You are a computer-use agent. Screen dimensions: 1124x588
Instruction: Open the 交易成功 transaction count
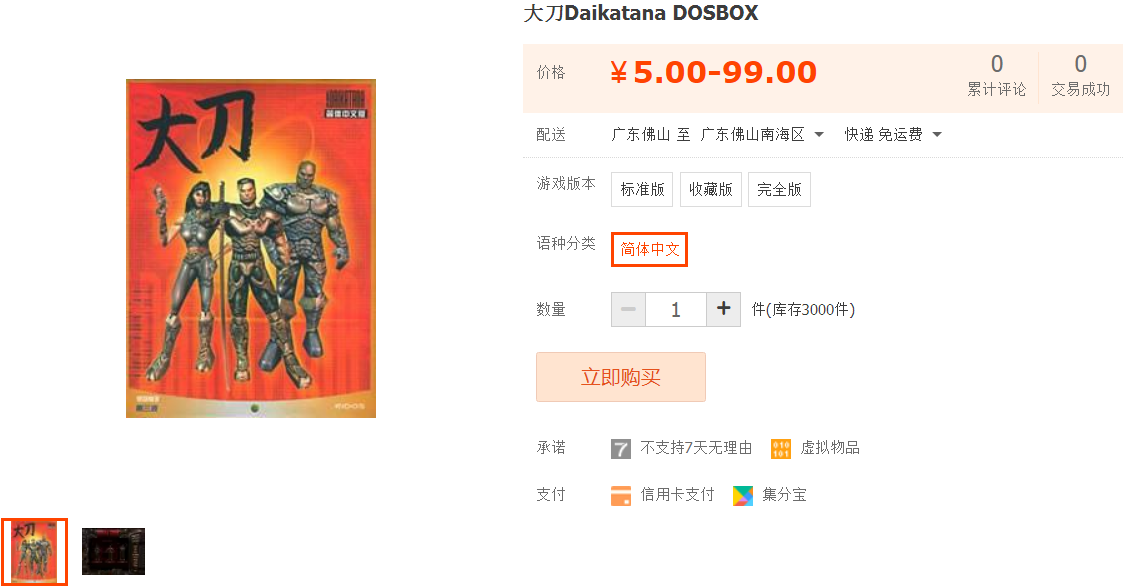(1080, 76)
